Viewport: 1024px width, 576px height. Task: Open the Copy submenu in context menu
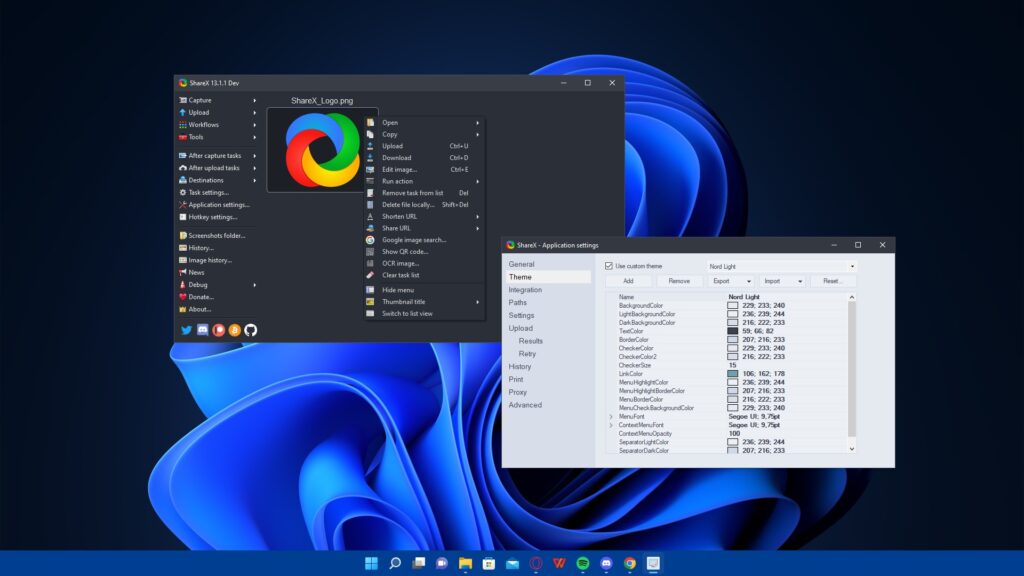(424, 135)
